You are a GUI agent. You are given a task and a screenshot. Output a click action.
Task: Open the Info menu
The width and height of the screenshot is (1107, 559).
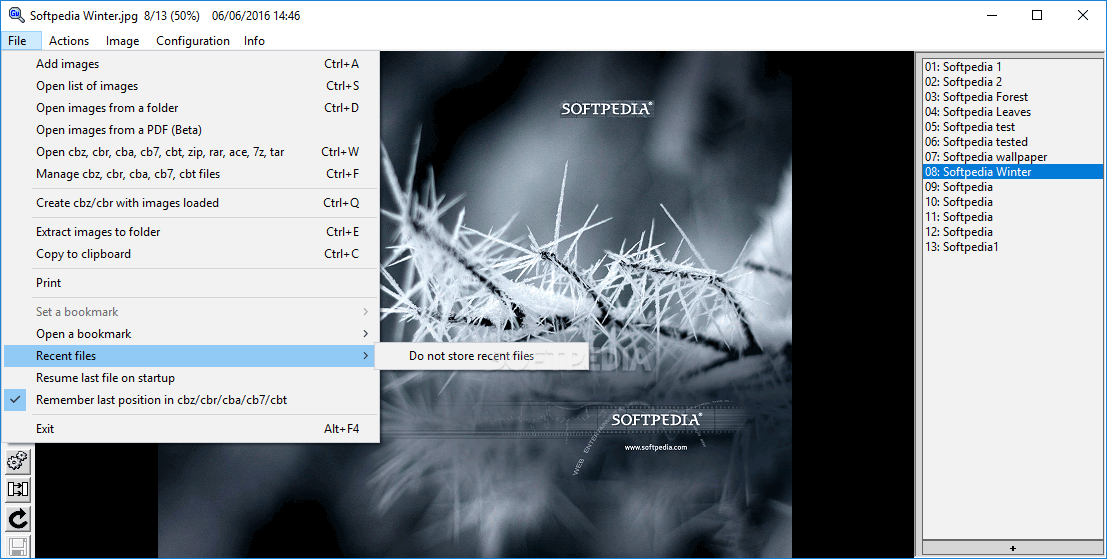254,41
